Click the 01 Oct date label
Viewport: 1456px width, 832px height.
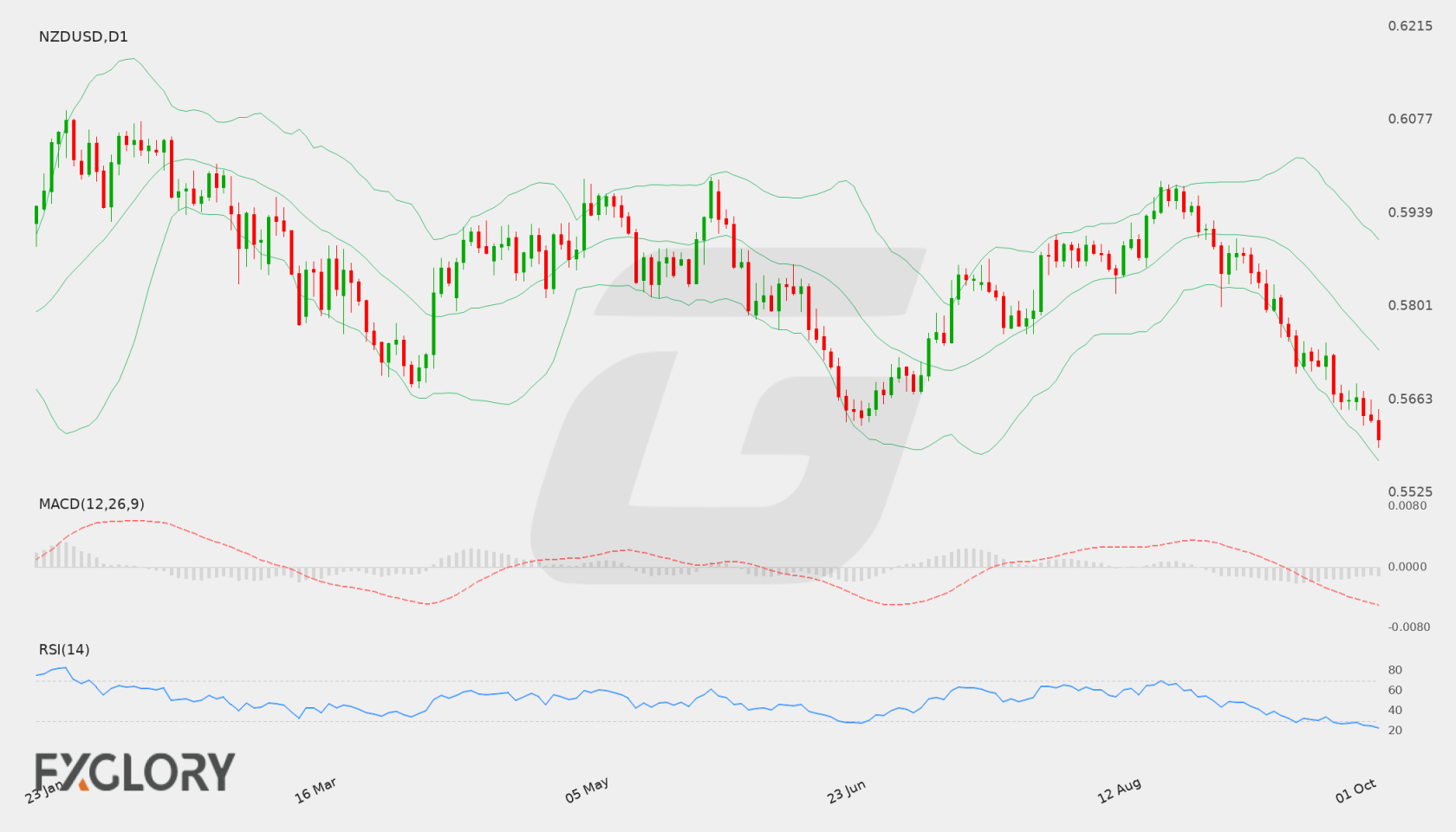pyautogui.click(x=1355, y=790)
